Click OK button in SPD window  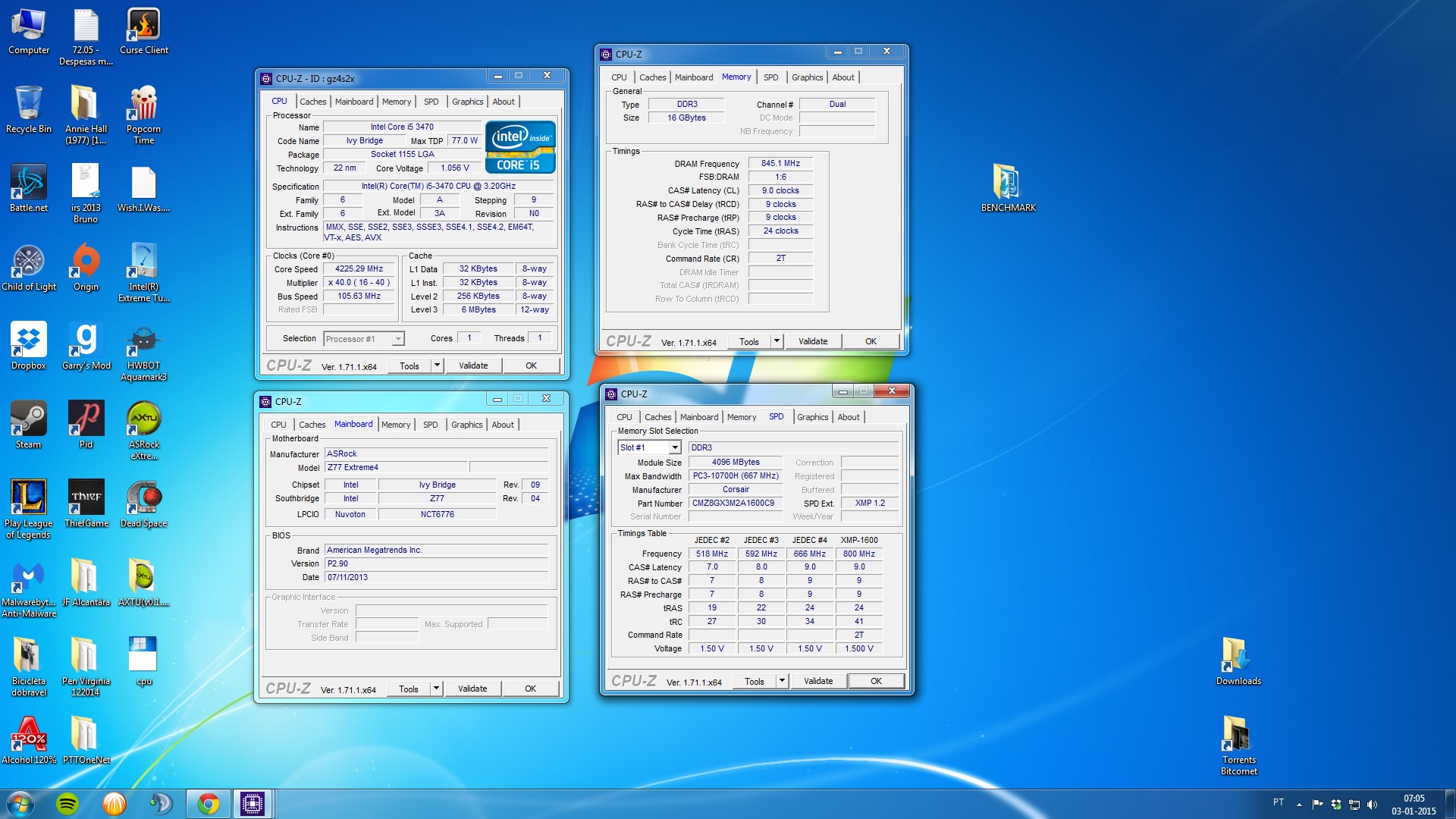click(876, 681)
